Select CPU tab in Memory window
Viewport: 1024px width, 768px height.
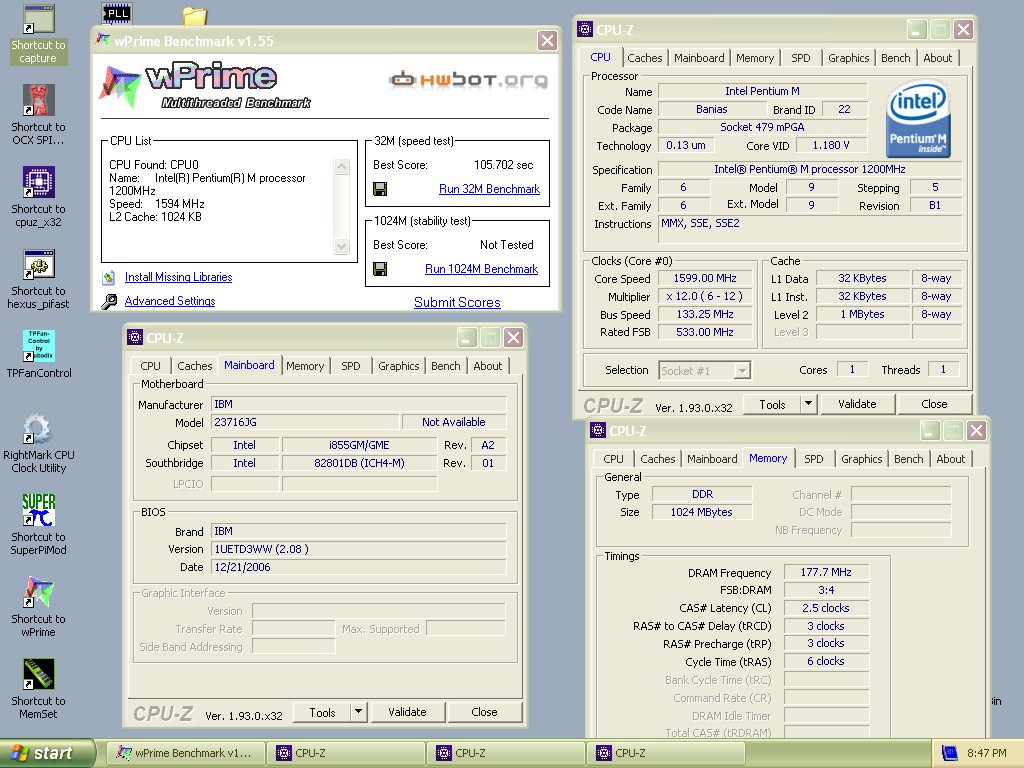[x=613, y=459]
